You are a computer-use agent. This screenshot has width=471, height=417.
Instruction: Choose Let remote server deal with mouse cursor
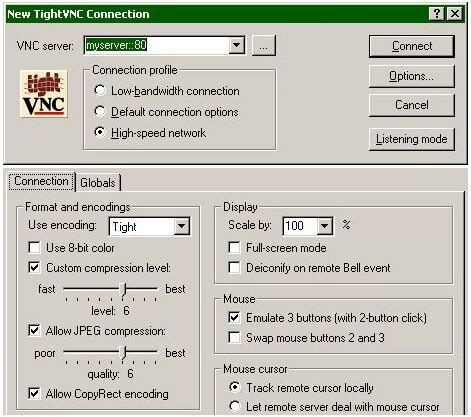coord(235,406)
